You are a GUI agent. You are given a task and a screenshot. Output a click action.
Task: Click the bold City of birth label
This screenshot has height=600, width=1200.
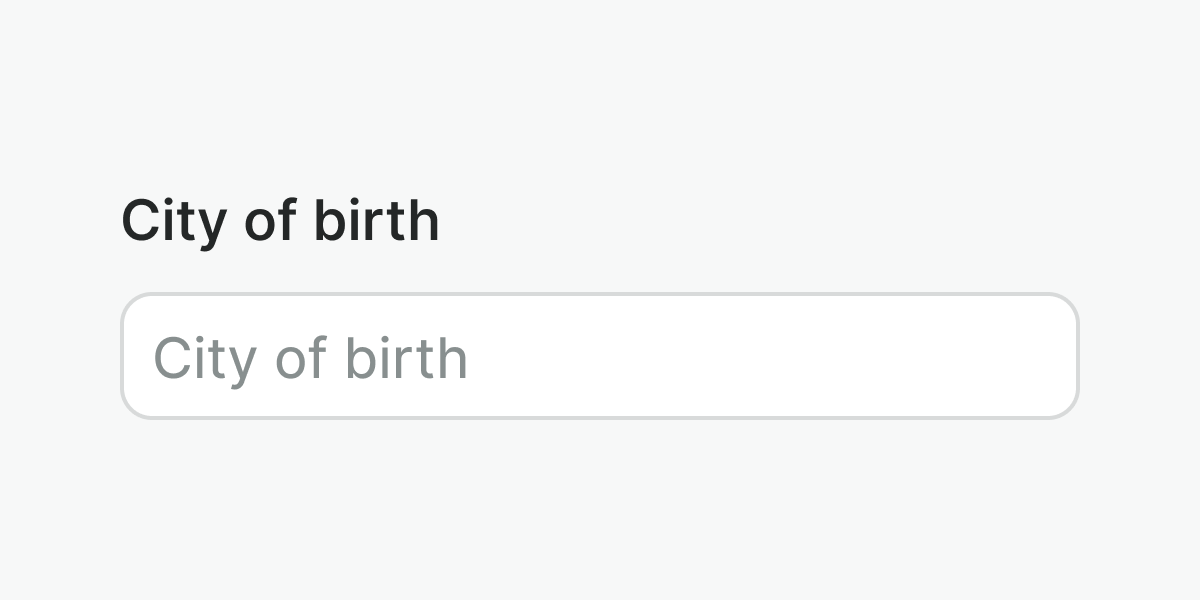pos(280,221)
